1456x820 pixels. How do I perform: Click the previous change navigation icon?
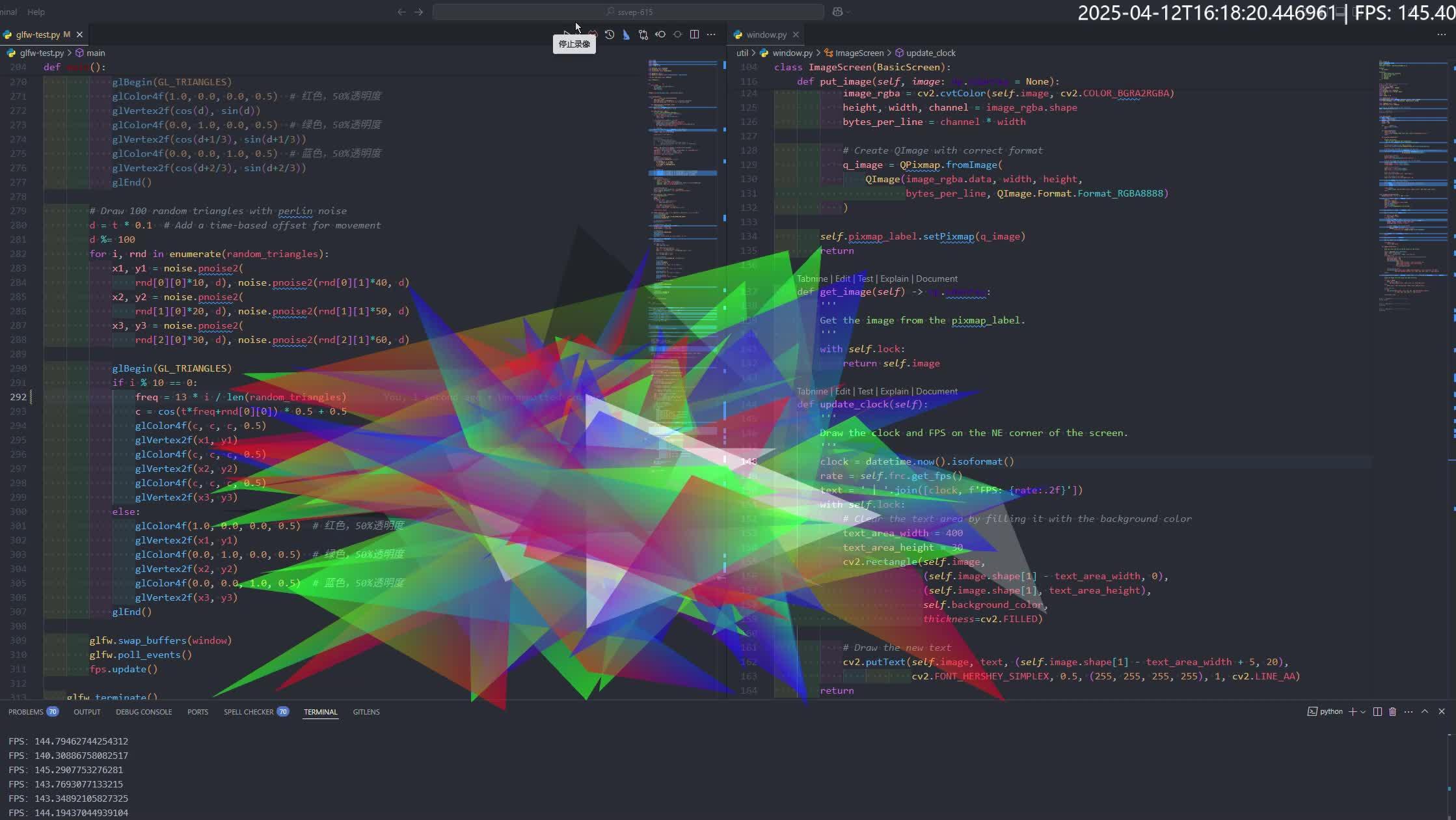click(x=661, y=34)
